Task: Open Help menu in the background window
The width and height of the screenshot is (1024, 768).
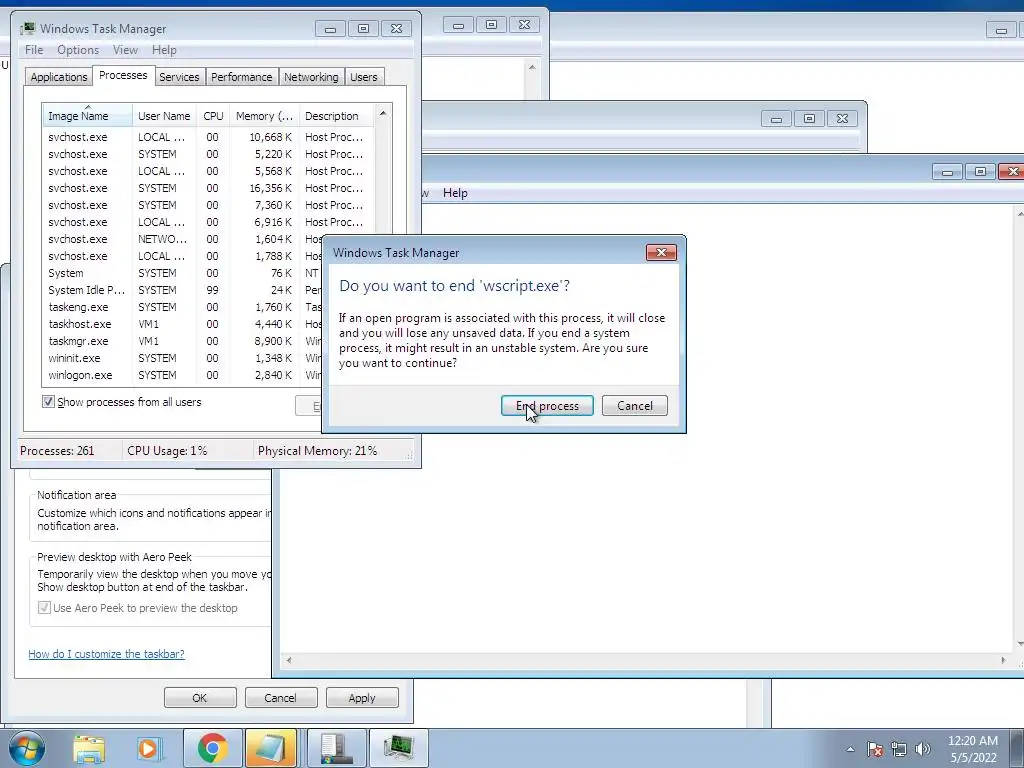Action: tap(455, 193)
